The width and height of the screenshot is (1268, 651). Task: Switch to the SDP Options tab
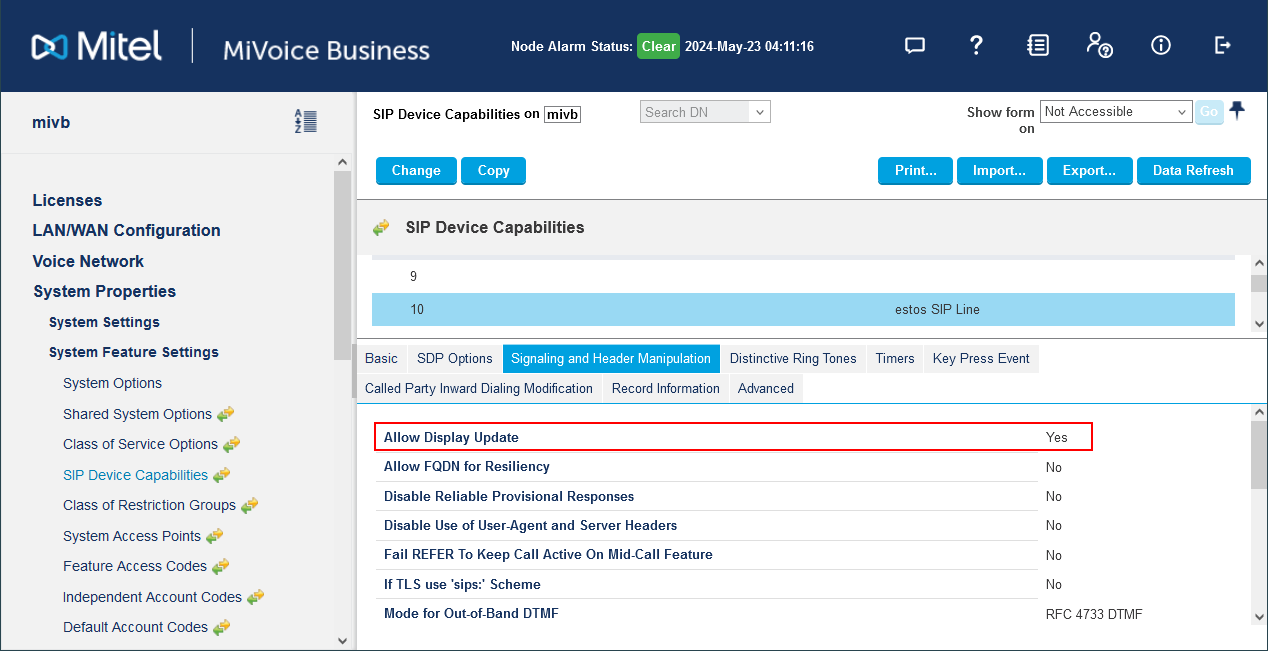[454, 358]
